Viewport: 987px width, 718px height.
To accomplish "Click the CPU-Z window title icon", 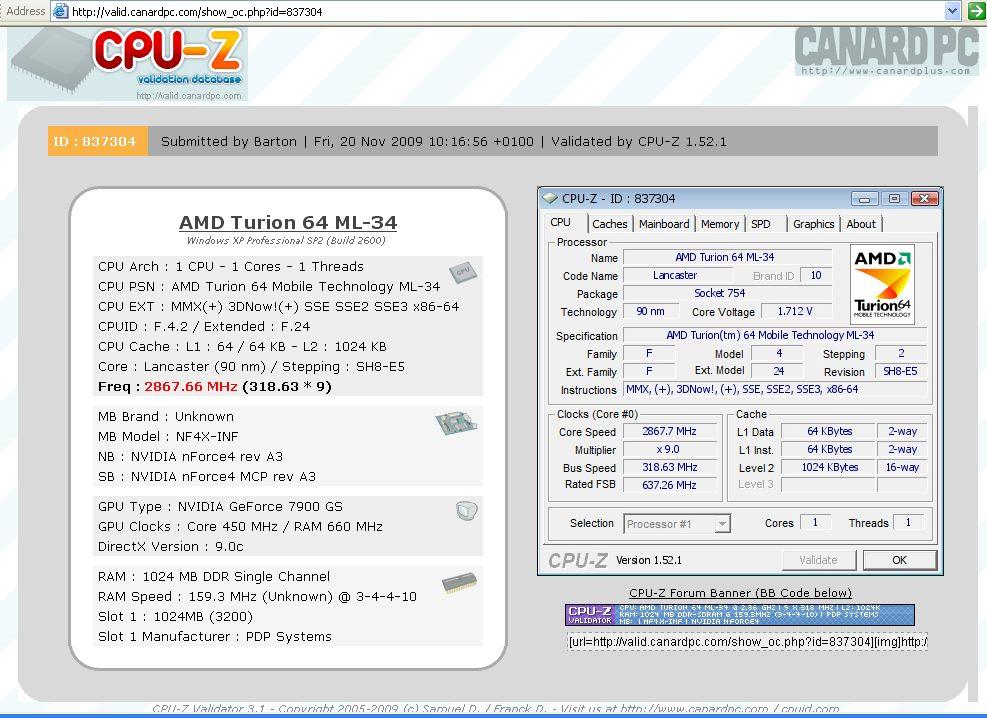I will (x=550, y=198).
